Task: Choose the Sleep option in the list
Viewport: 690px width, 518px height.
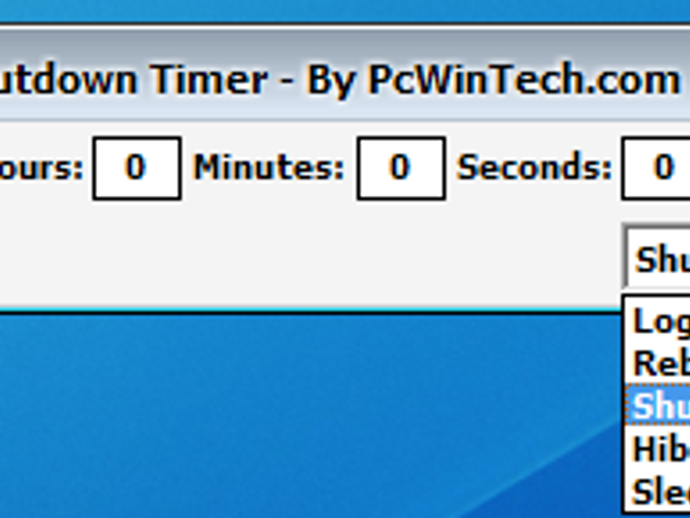Action: [x=659, y=491]
